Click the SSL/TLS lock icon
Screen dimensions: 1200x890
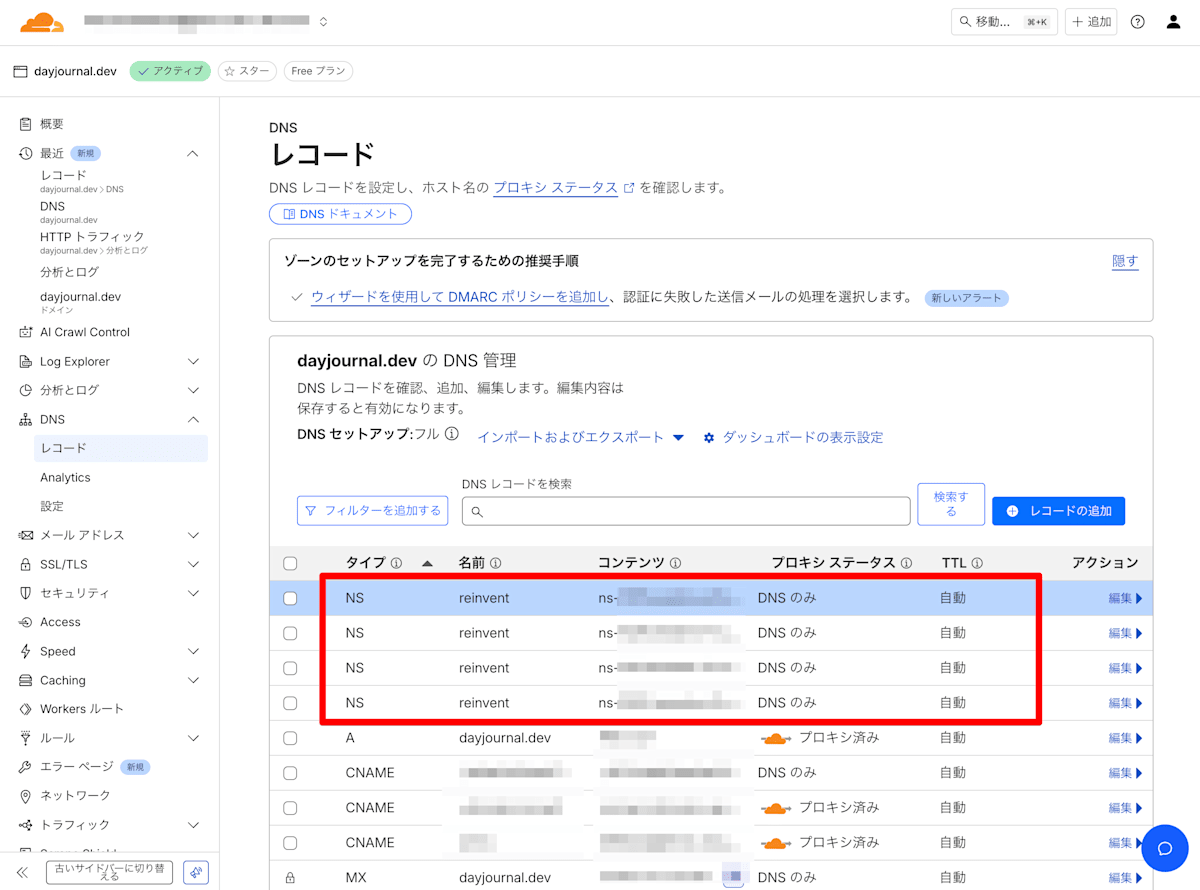pyautogui.click(x=26, y=564)
